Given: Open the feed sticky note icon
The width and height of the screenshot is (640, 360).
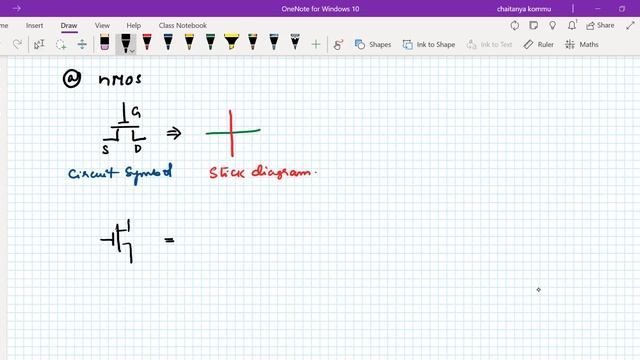Looking at the screenshot, I should tap(533, 25).
